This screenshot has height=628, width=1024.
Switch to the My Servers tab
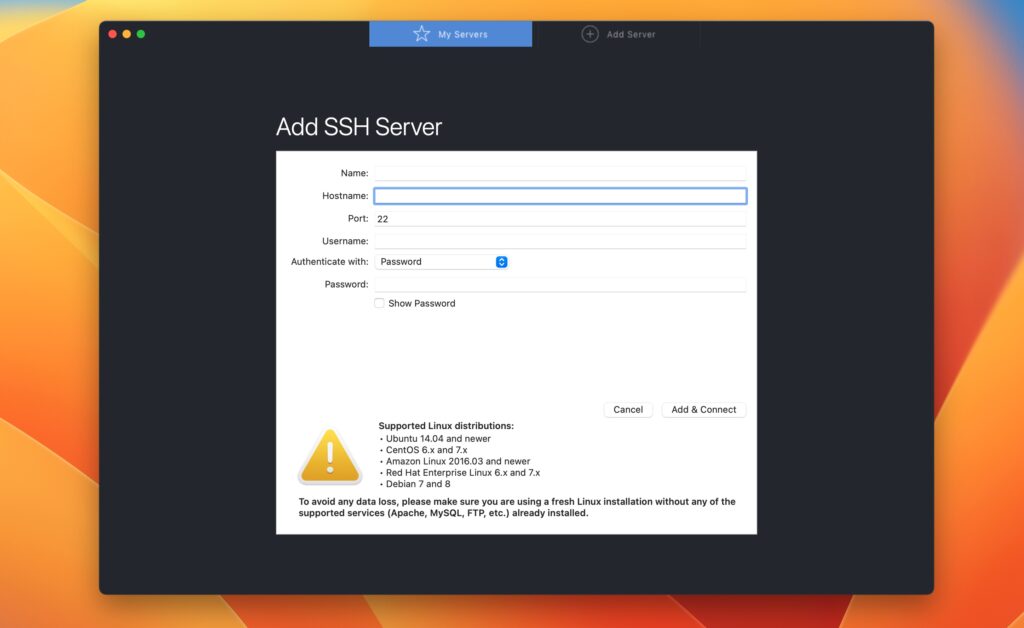coord(450,33)
